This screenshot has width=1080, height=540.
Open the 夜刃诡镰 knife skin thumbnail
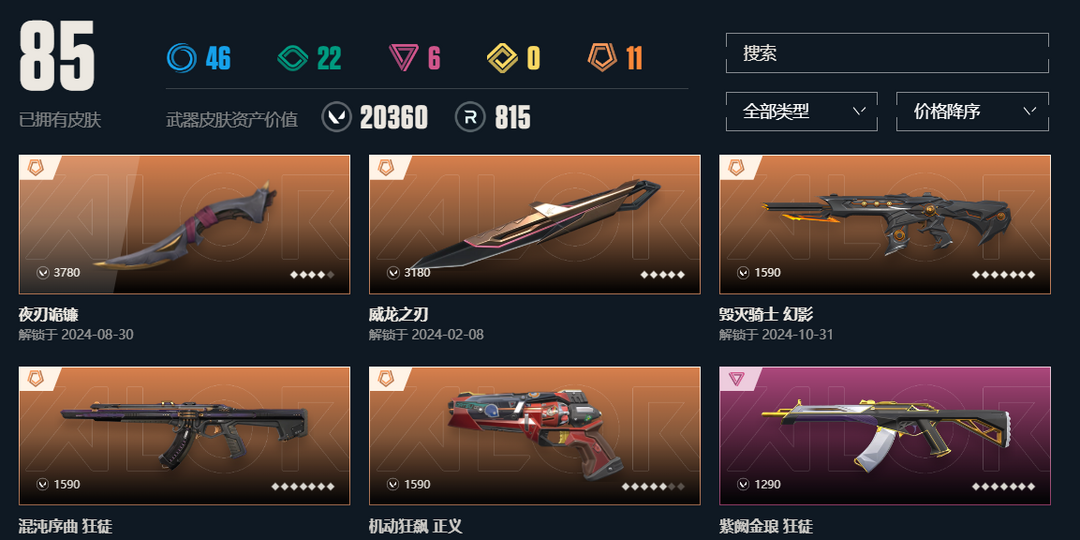(x=185, y=225)
